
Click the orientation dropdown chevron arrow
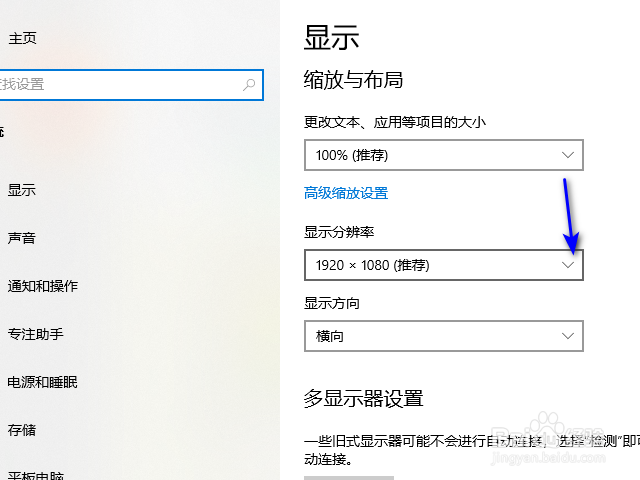(x=568, y=336)
